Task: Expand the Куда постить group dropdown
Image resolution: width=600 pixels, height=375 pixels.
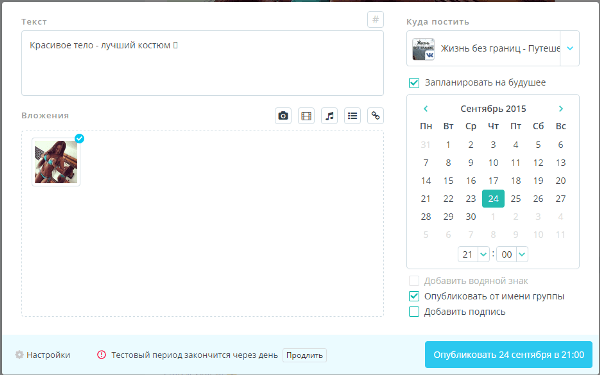Action: pyautogui.click(x=570, y=49)
